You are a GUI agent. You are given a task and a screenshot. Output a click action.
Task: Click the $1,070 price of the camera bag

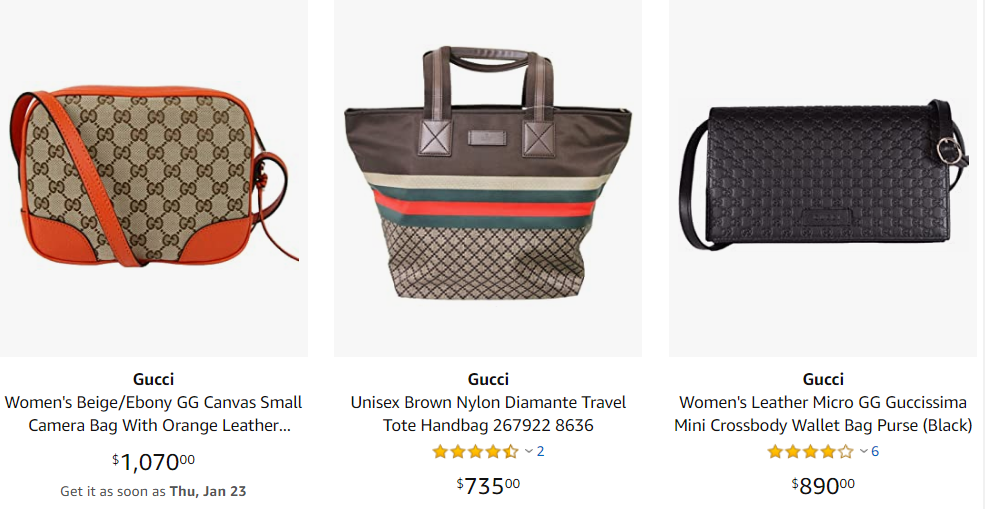(x=153, y=462)
